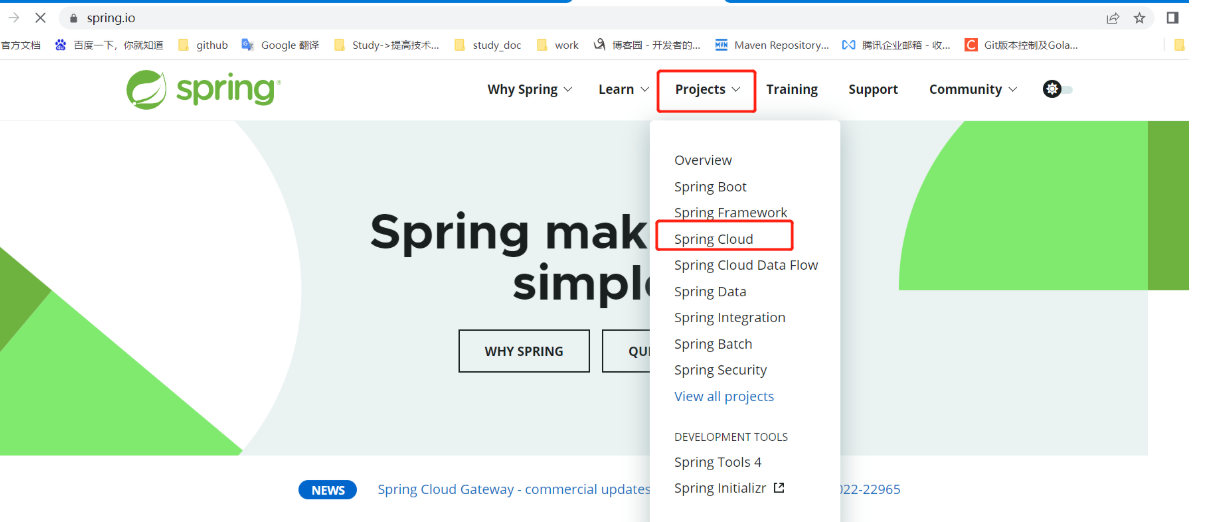Open the 博客园 bookmark
This screenshot has height=522, width=1208.
tap(647, 45)
